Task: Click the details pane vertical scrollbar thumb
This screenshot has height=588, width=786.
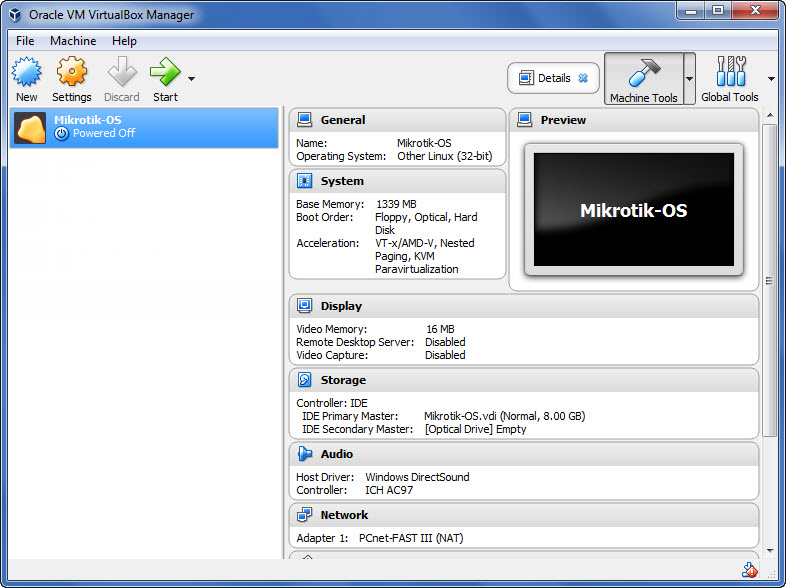Action: point(769,280)
